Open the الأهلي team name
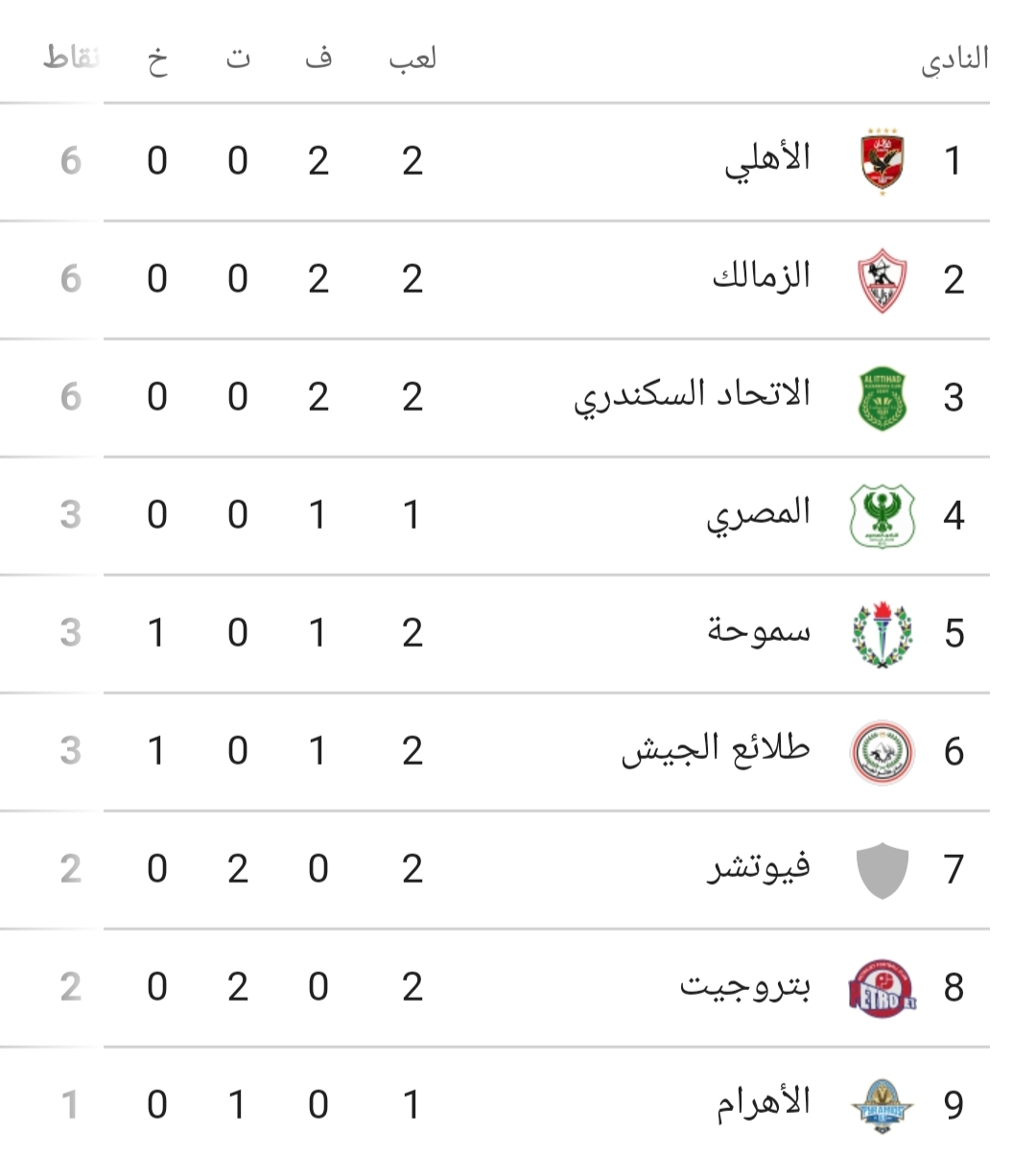This screenshot has height=1156, width=1036. (767, 159)
